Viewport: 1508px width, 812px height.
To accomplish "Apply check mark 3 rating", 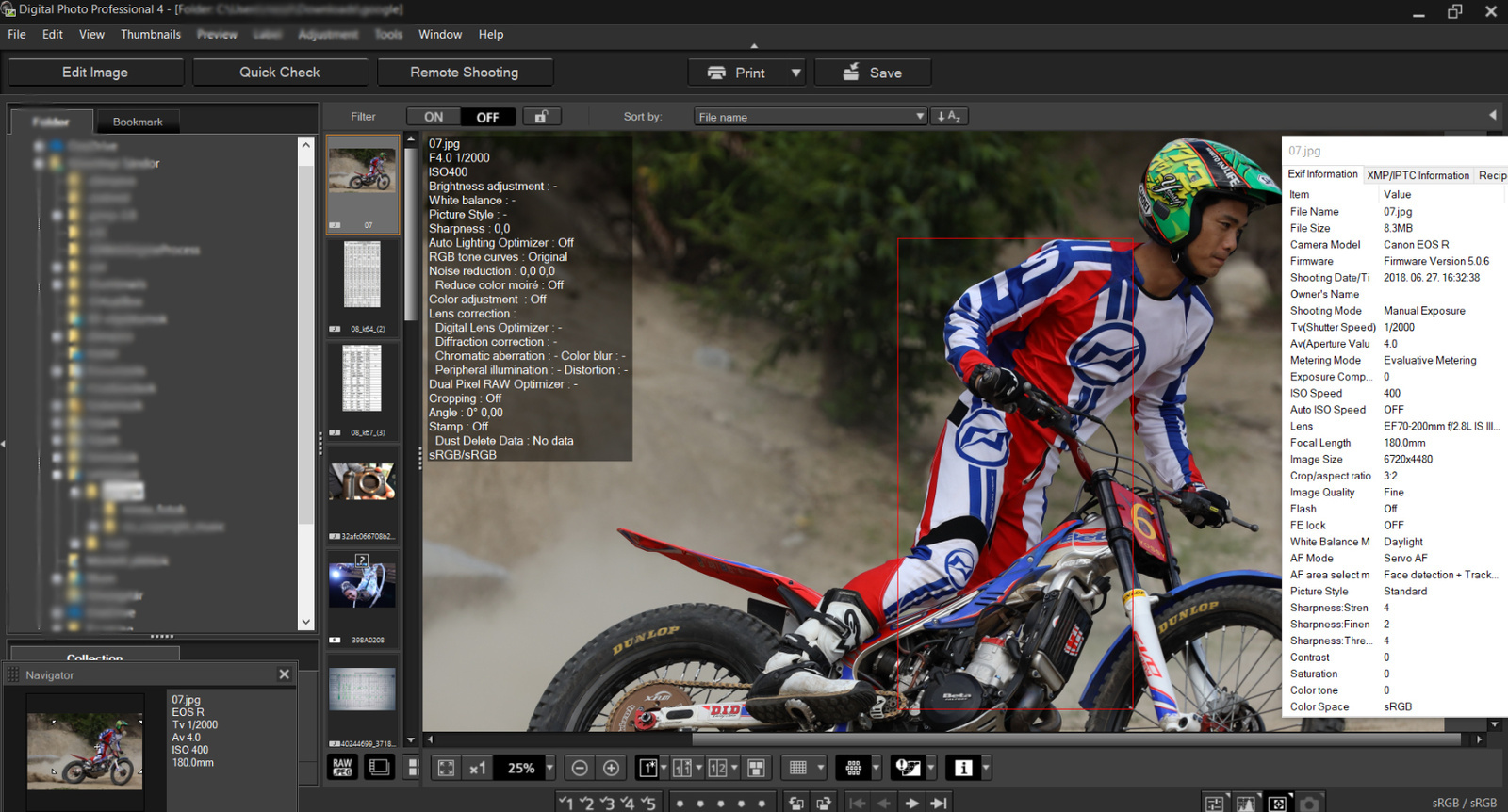I will (x=607, y=803).
